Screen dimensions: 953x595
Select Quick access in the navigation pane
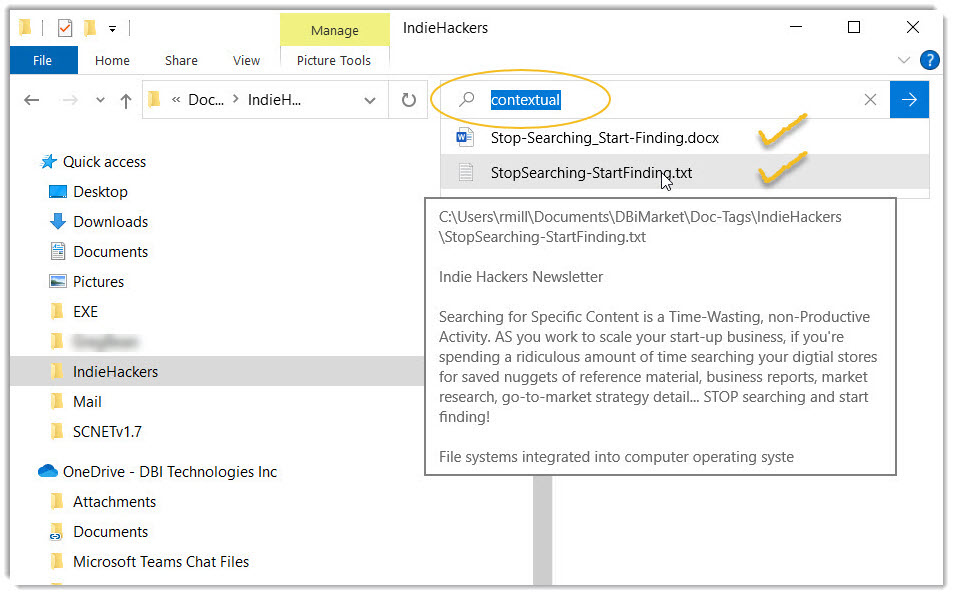pos(105,162)
